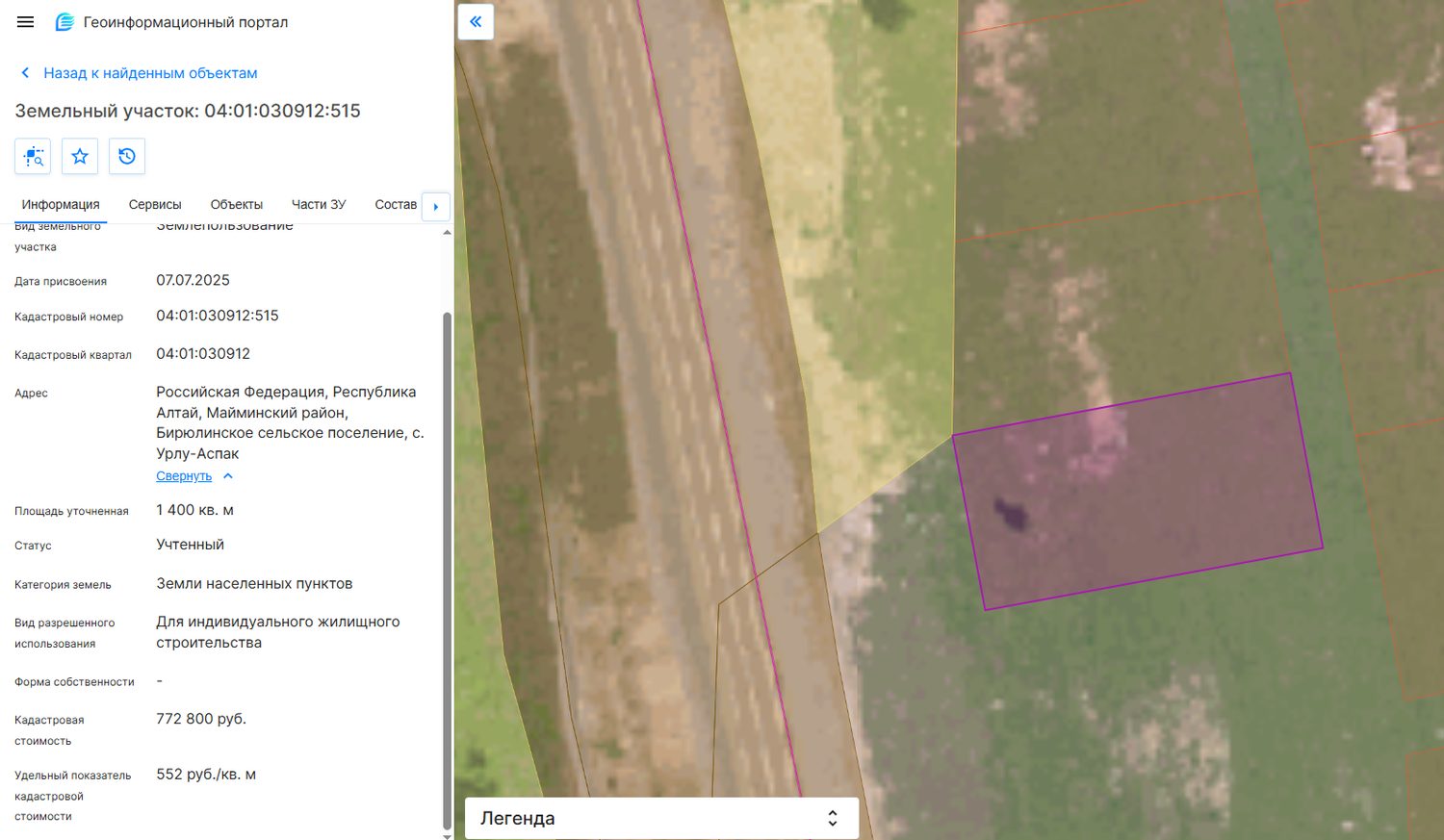Screen dimensions: 1444x840
Task: Collapse the side panel with double chevron
Action: coord(476,21)
